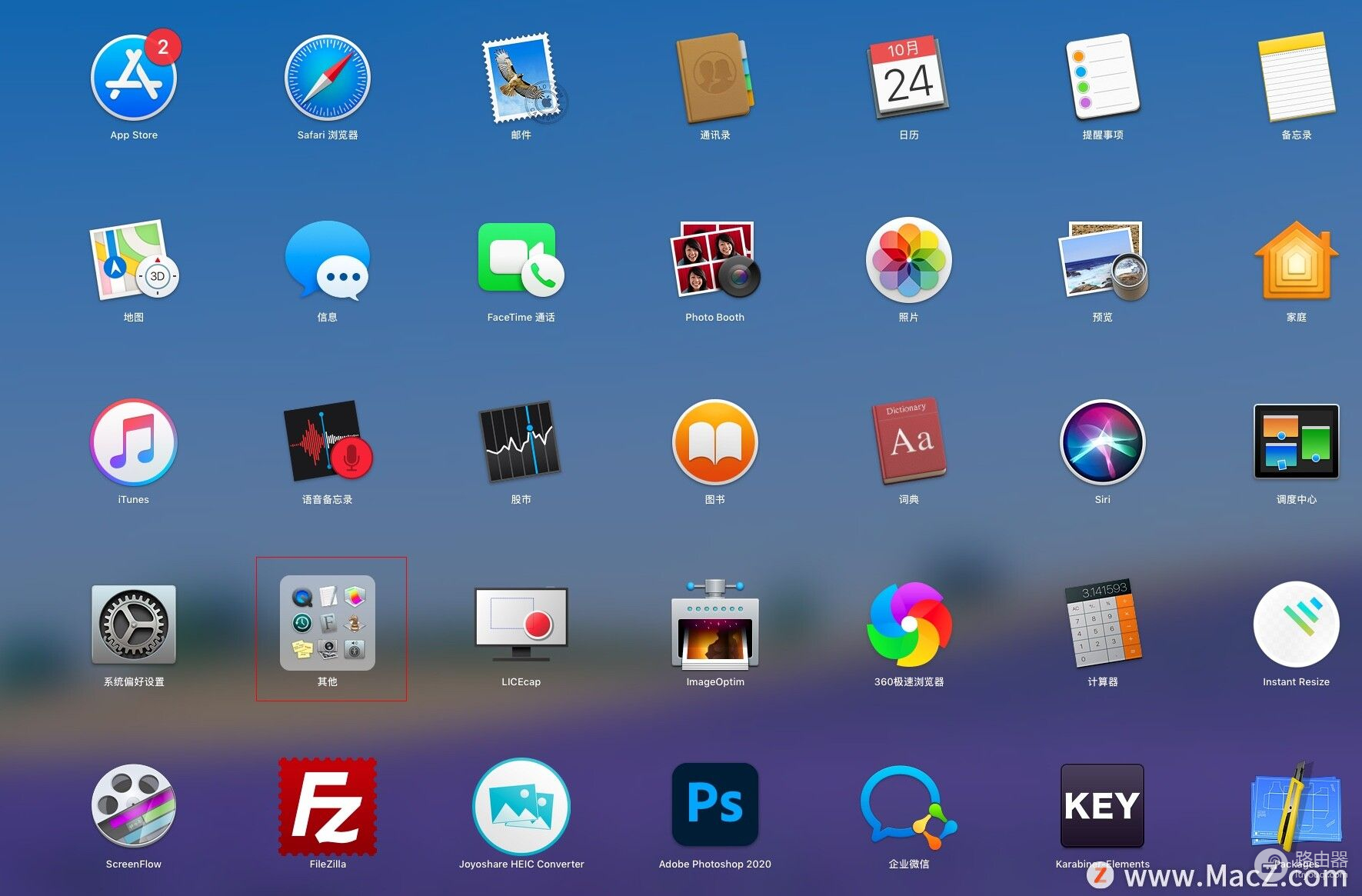1362x896 pixels.
Task: Launch iTunes
Action: pos(134,442)
